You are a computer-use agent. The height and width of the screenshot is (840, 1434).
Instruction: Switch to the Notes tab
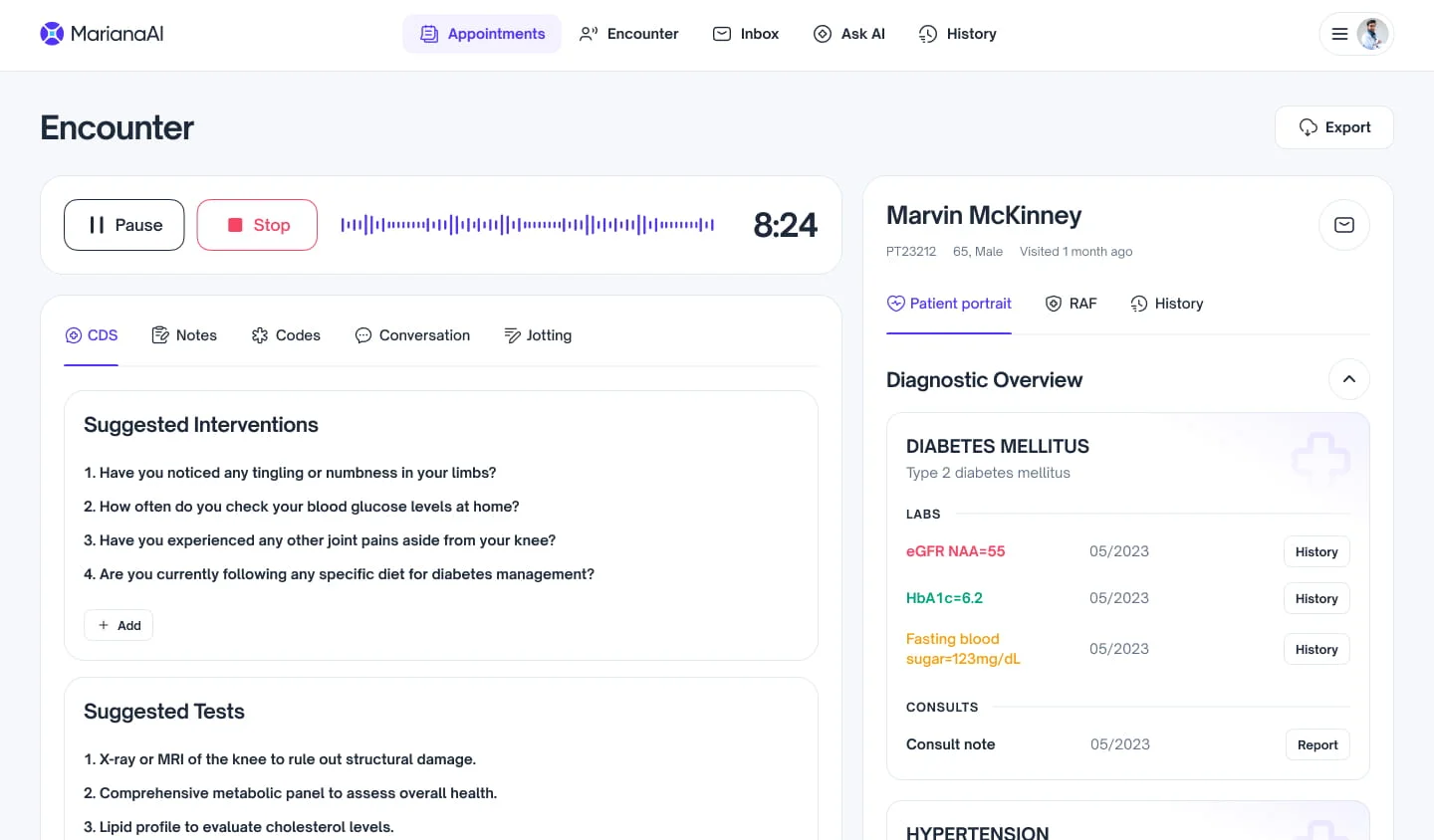pos(184,335)
